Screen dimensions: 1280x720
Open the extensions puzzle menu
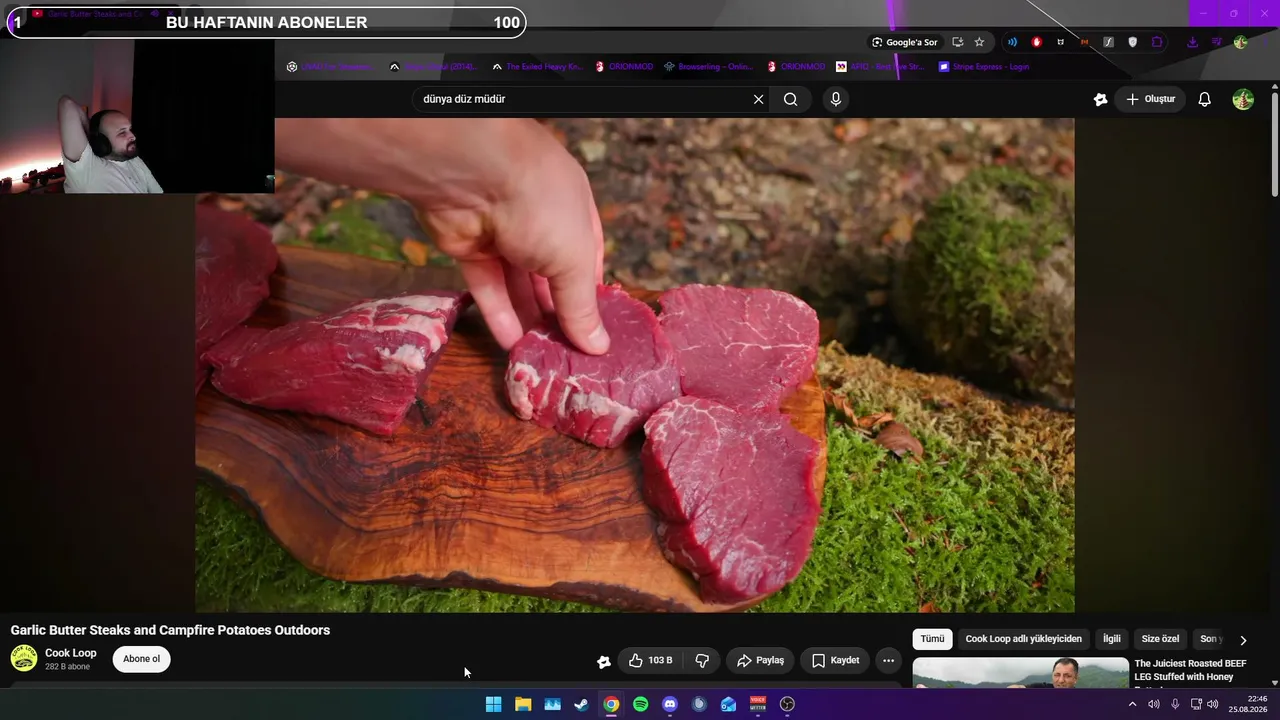(1157, 42)
